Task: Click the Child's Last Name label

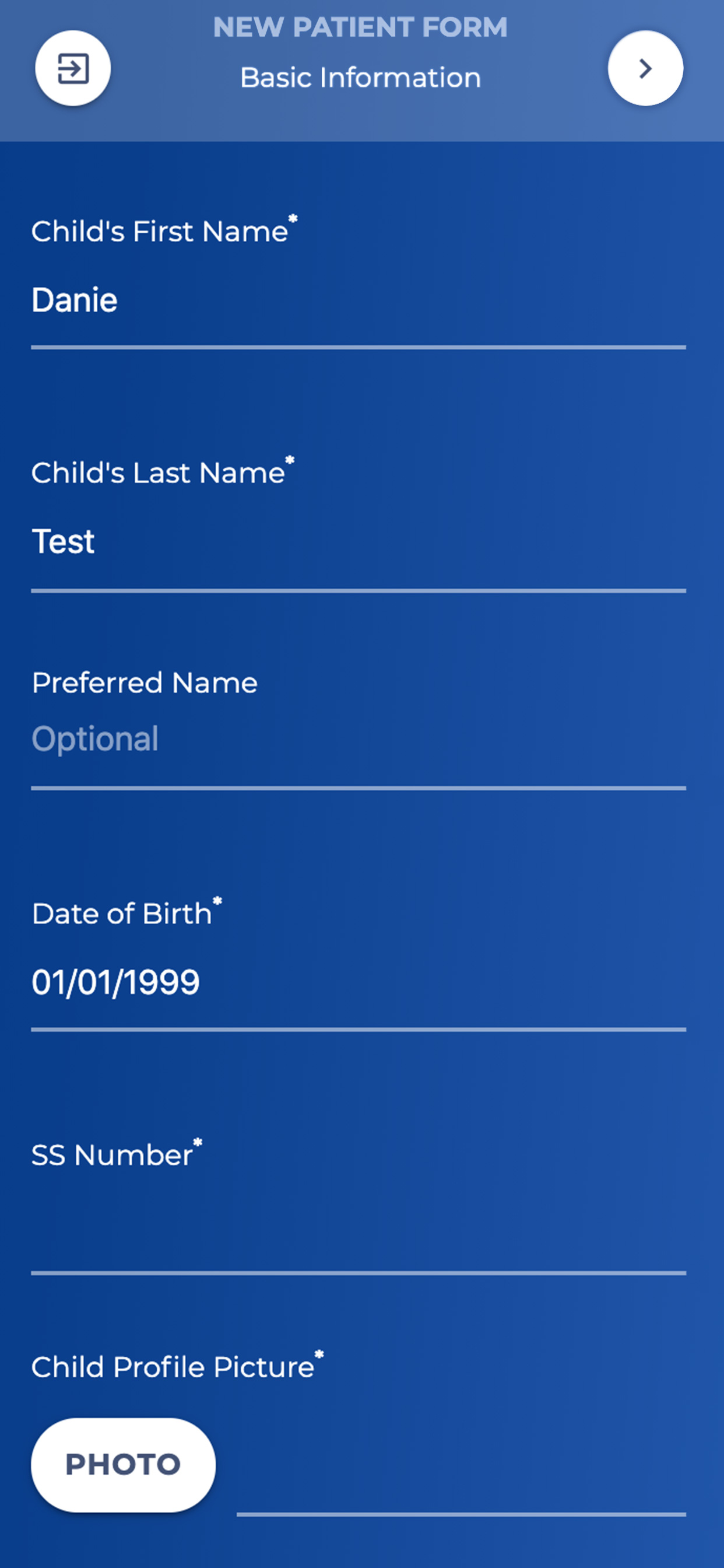Action: [157, 473]
